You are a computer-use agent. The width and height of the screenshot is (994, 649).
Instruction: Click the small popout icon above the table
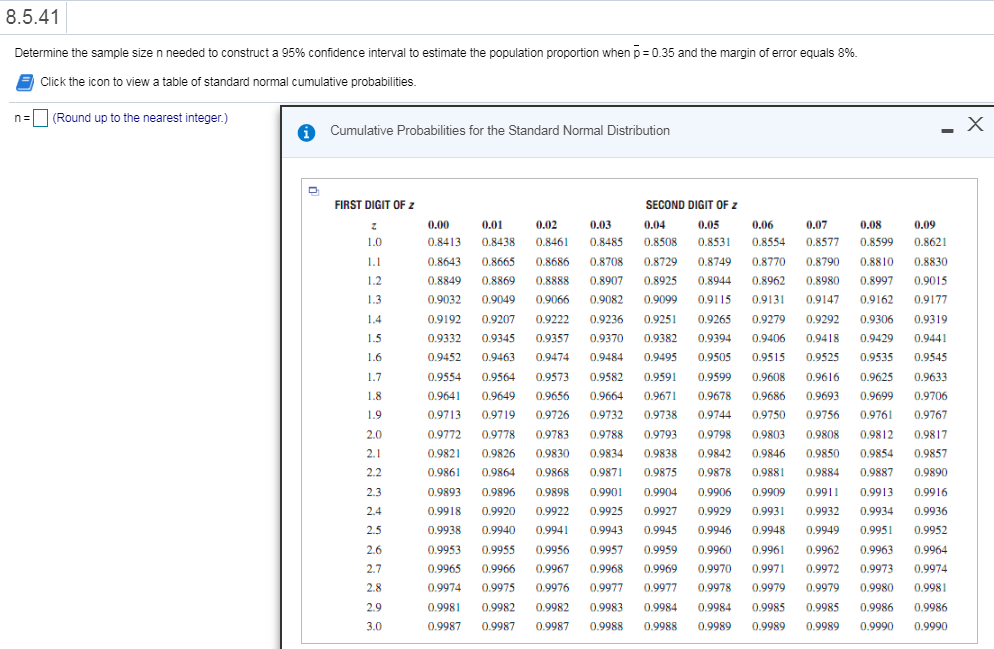click(313, 190)
